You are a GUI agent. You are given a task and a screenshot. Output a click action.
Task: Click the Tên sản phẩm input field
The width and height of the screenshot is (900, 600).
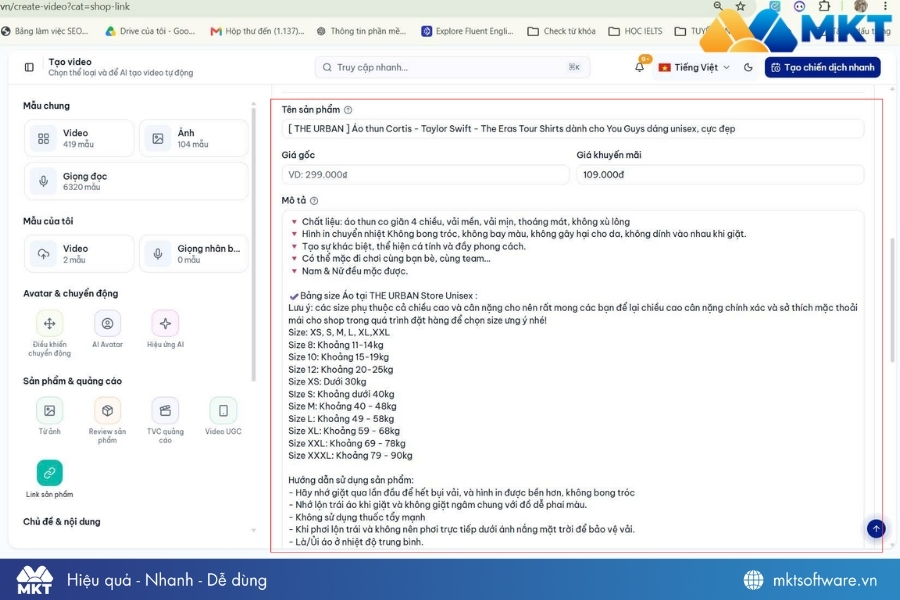(x=572, y=129)
